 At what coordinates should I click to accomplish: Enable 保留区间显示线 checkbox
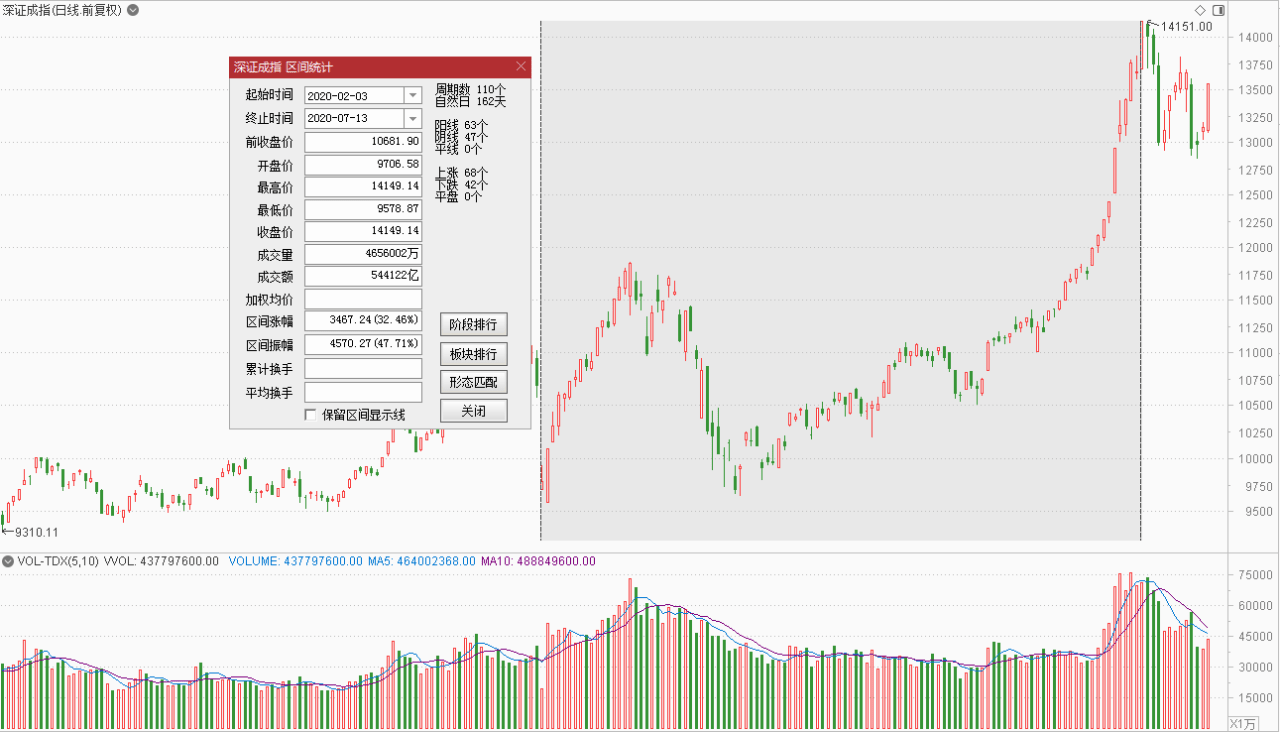(310, 414)
